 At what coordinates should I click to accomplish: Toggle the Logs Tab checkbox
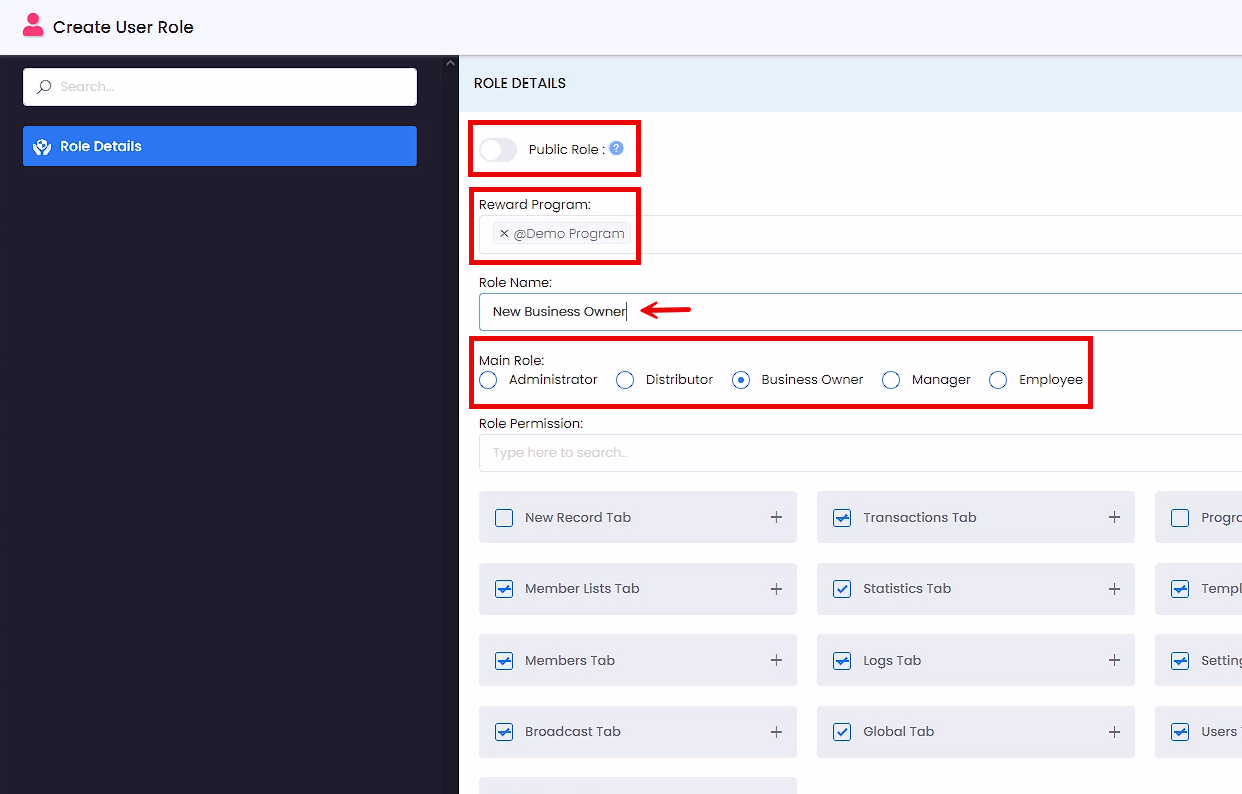pos(842,661)
